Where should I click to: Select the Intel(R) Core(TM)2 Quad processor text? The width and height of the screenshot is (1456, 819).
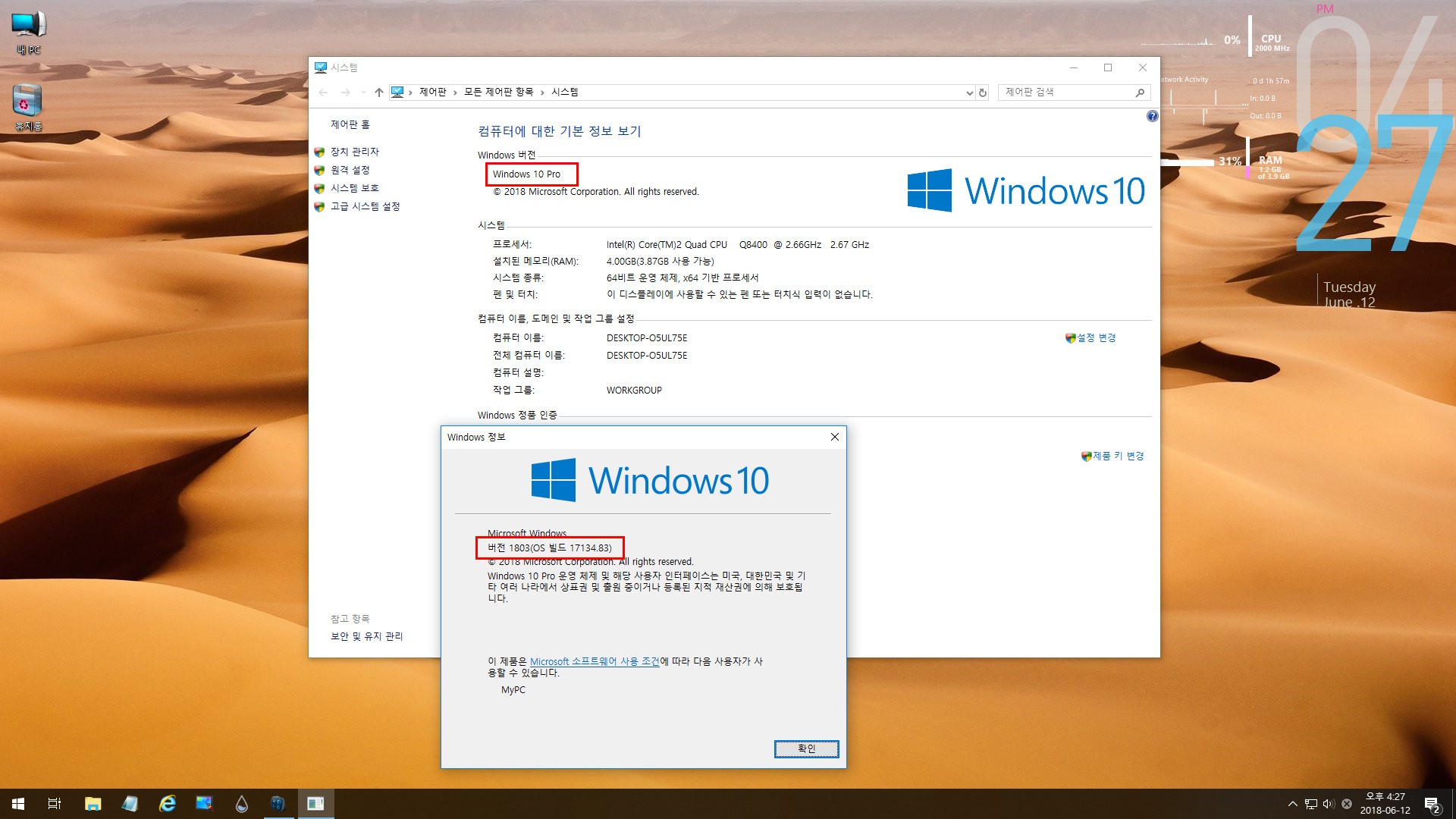click(x=738, y=245)
